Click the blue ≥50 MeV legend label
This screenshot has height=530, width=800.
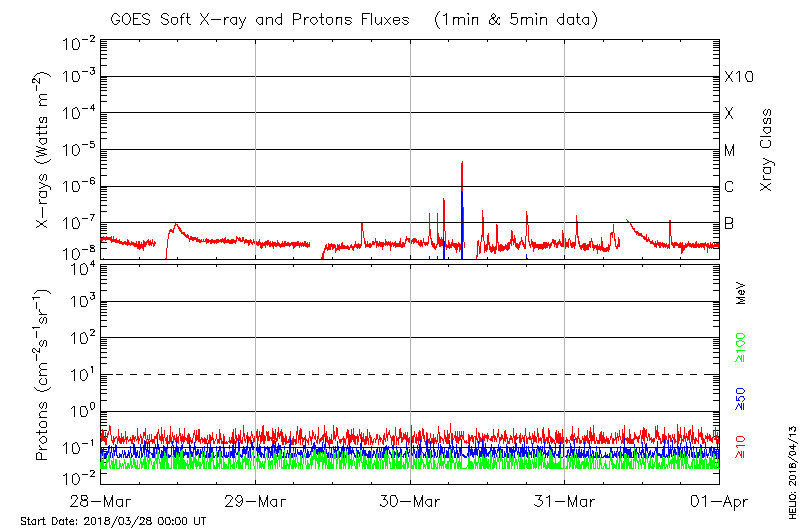click(741, 398)
